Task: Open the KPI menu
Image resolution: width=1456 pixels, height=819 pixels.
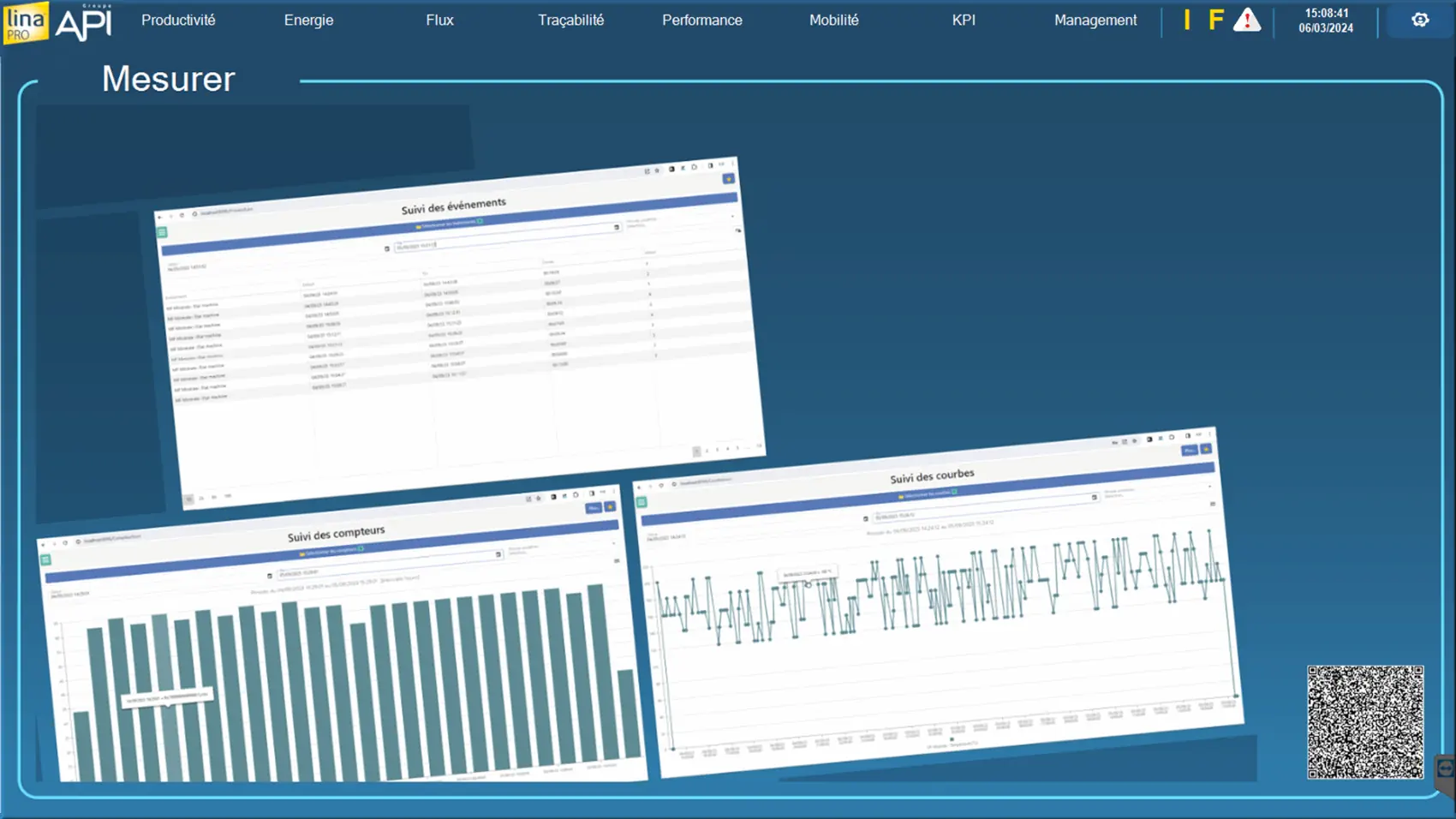Action: point(964,20)
